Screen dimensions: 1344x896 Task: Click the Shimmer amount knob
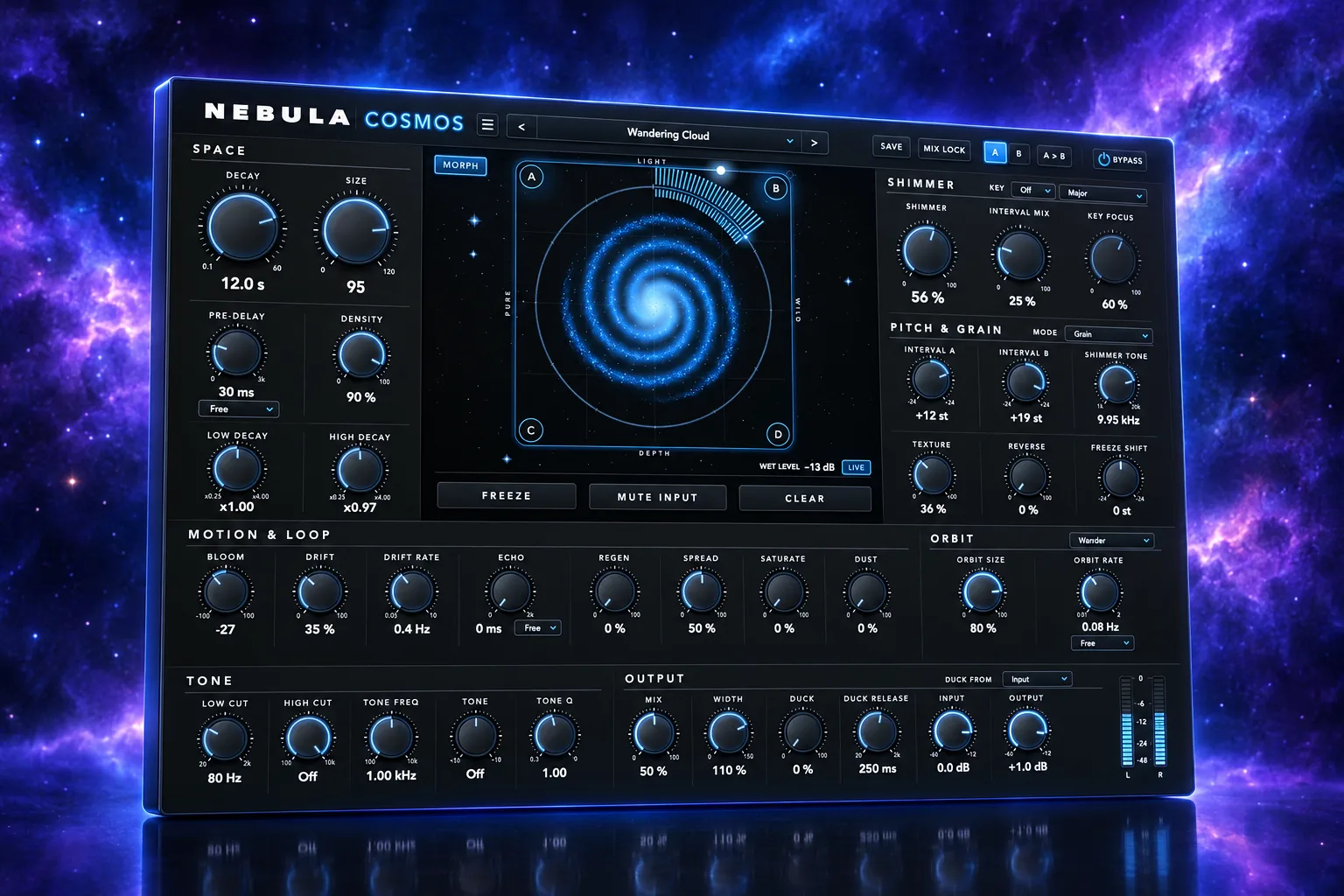(927, 251)
